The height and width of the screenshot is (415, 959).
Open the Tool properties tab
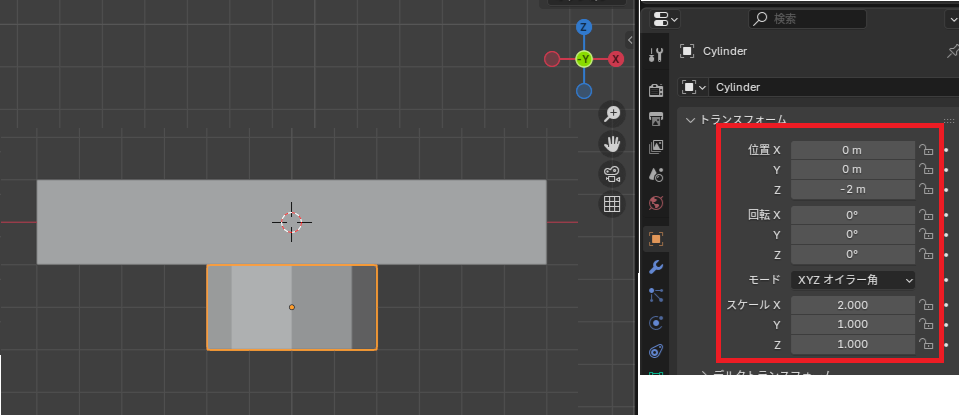[656, 55]
